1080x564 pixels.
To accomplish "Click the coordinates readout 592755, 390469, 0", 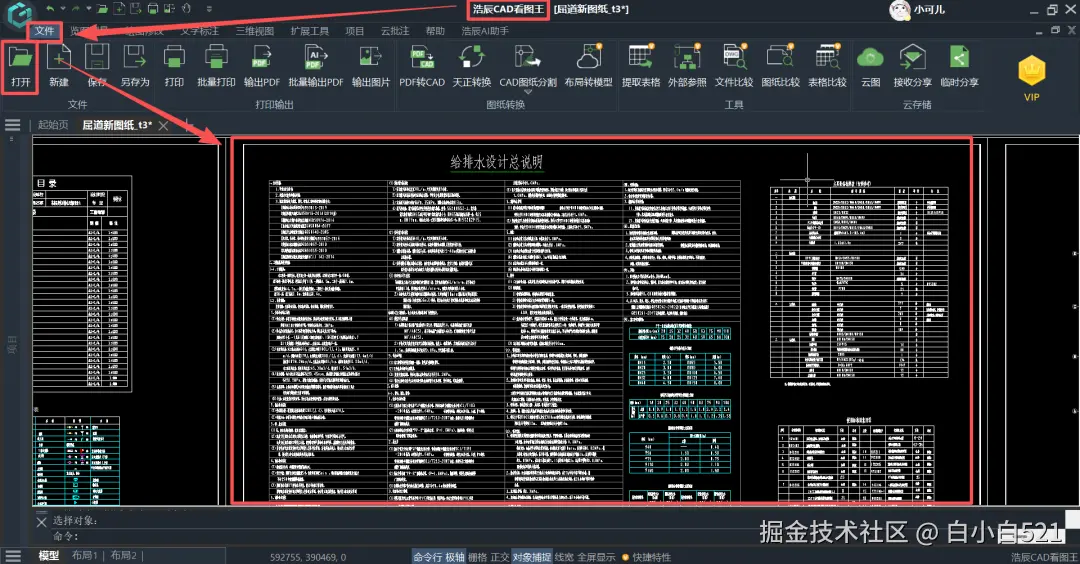I will [x=308, y=557].
